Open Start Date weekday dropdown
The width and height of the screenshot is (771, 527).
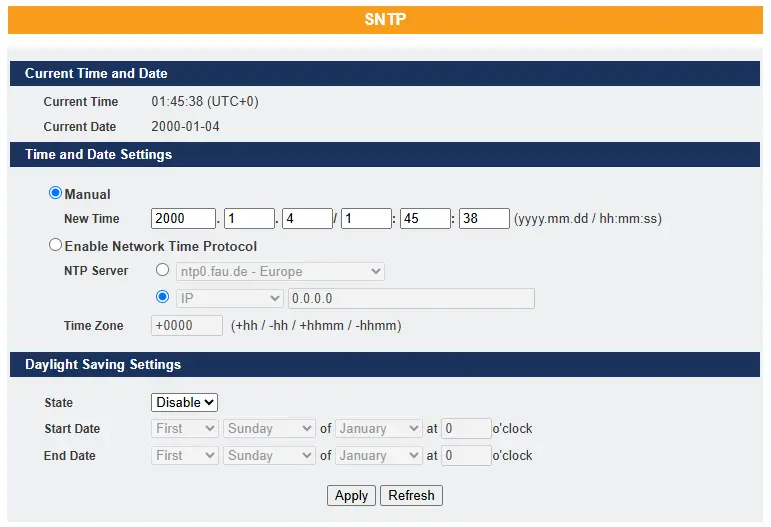269,429
